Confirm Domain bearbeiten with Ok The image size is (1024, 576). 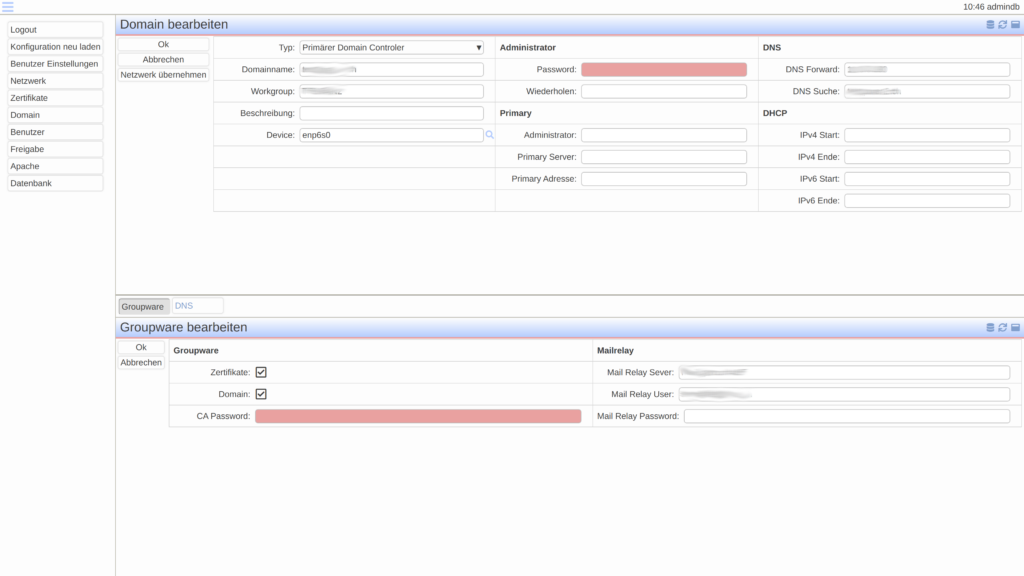[163, 44]
